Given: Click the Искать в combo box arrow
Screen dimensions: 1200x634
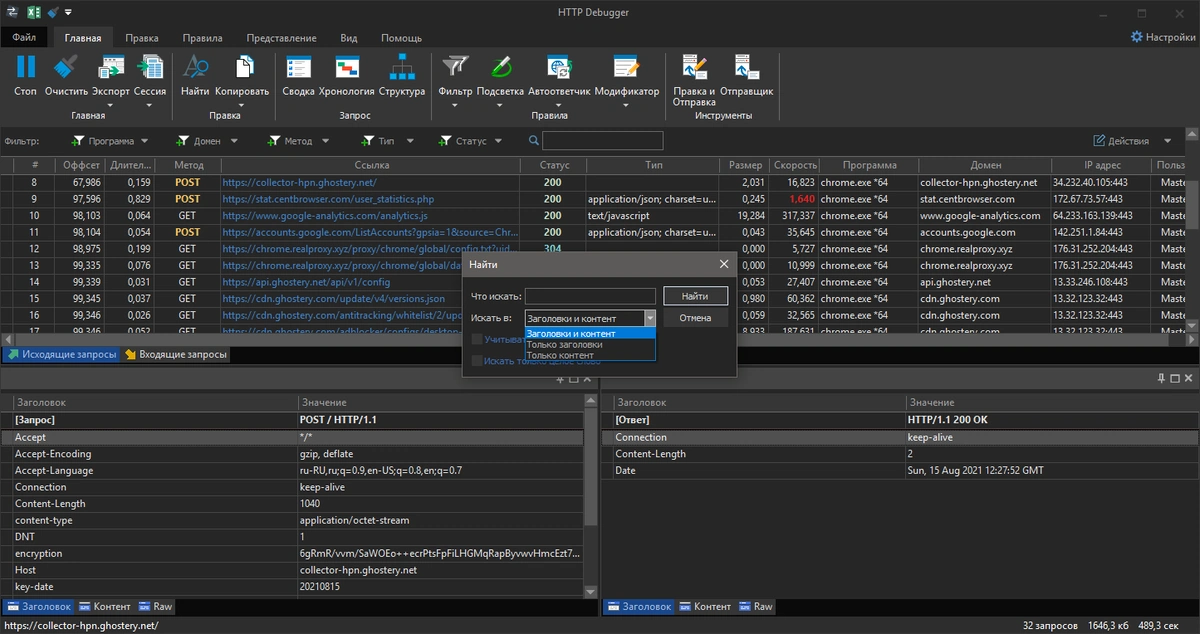Looking at the screenshot, I should pos(649,318).
